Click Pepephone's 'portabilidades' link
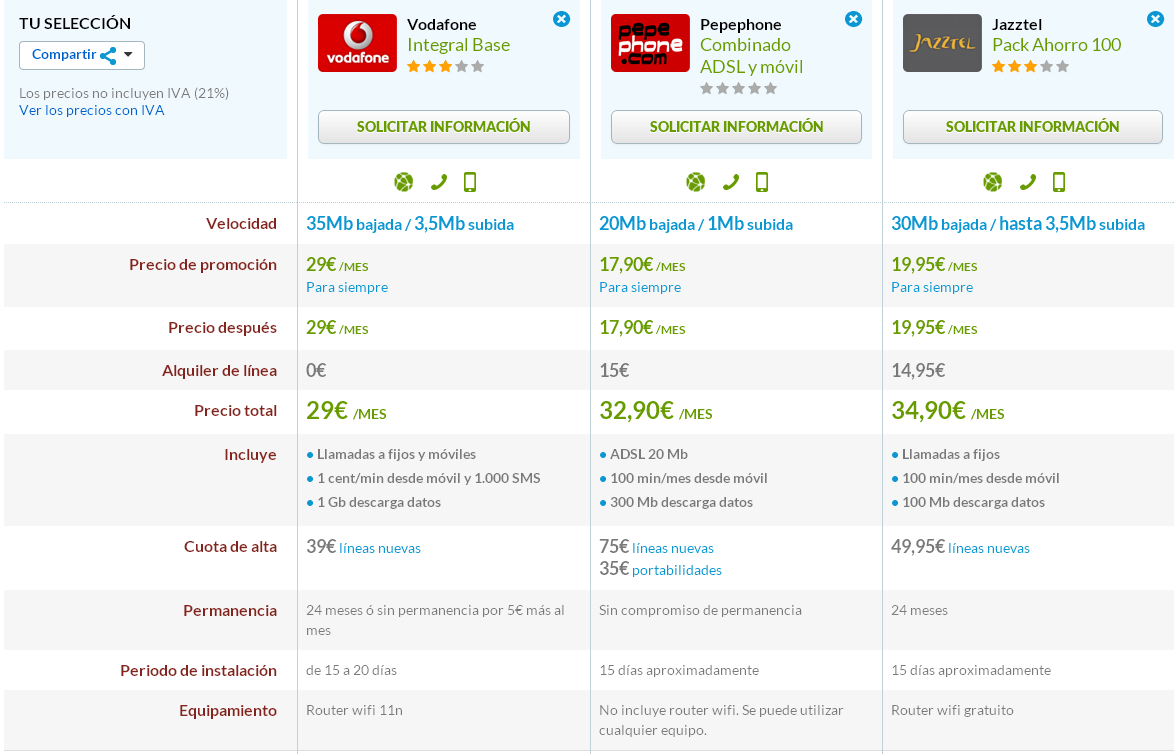Image resolution: width=1174 pixels, height=754 pixels. coord(677,570)
